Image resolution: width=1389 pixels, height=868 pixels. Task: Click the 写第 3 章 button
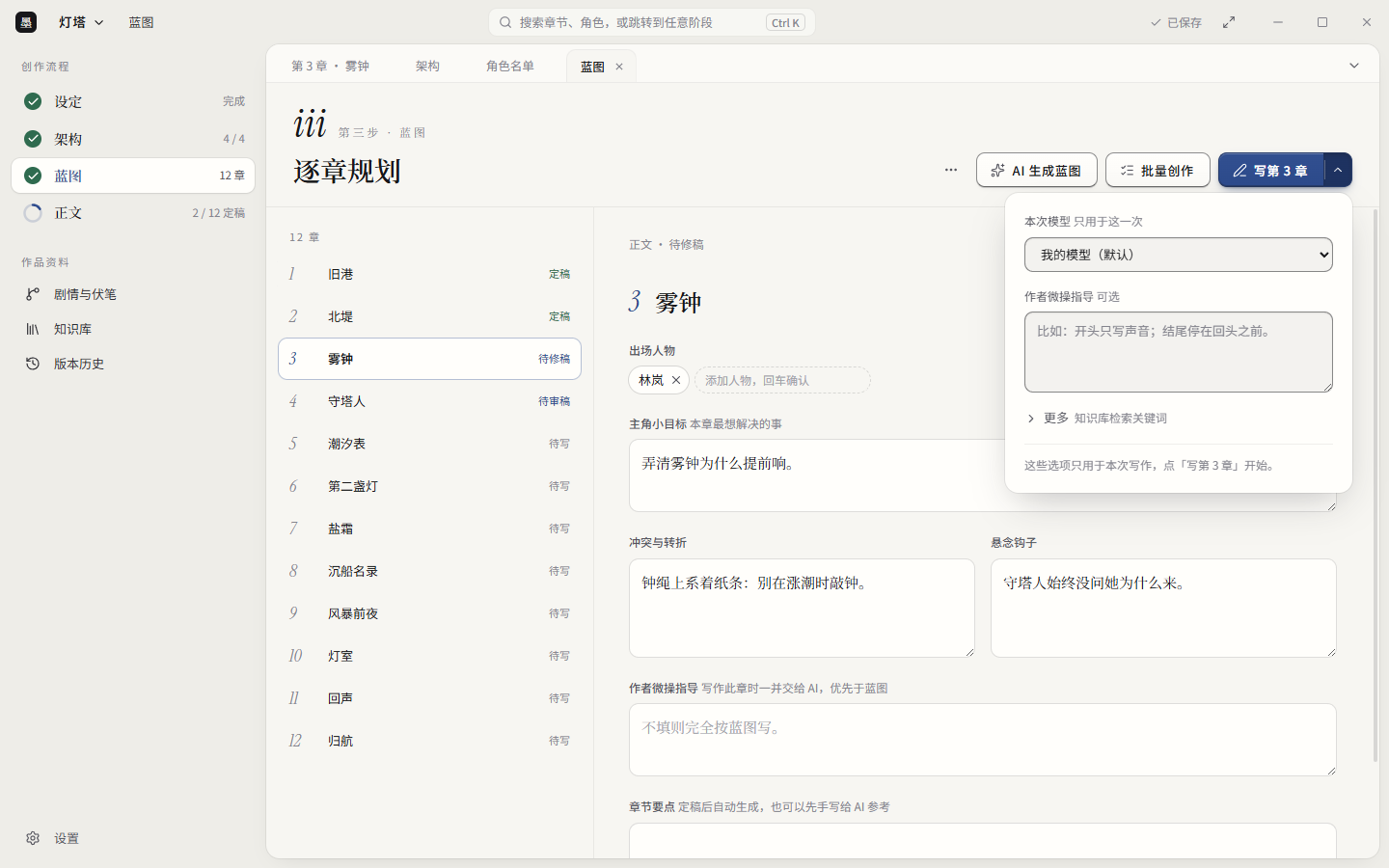pyautogui.click(x=1271, y=170)
